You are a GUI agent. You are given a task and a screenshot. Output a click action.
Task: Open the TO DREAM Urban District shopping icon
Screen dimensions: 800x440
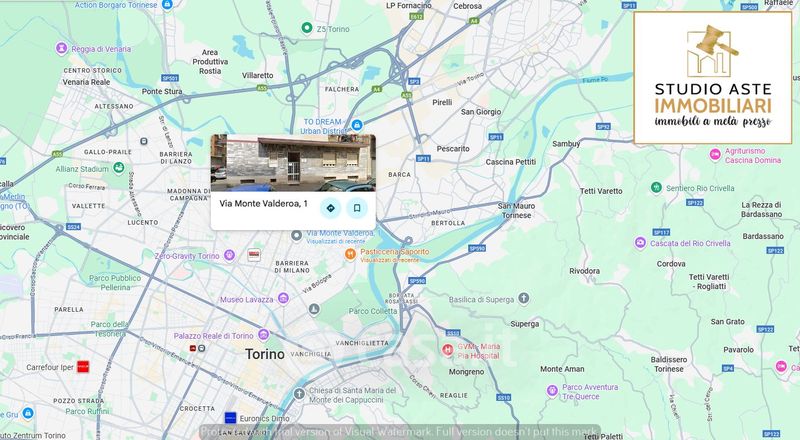357,125
